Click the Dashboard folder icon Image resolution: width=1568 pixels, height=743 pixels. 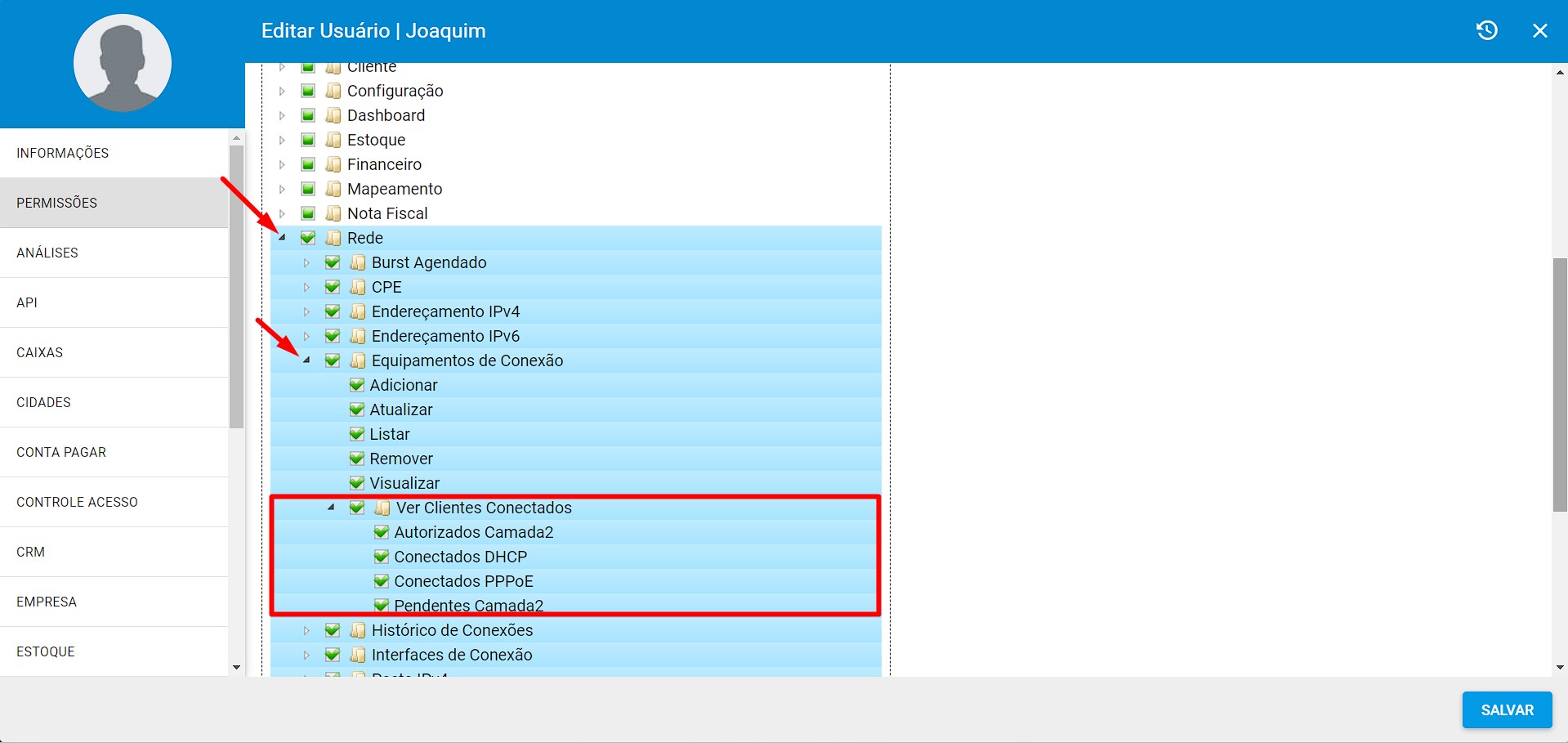click(333, 115)
